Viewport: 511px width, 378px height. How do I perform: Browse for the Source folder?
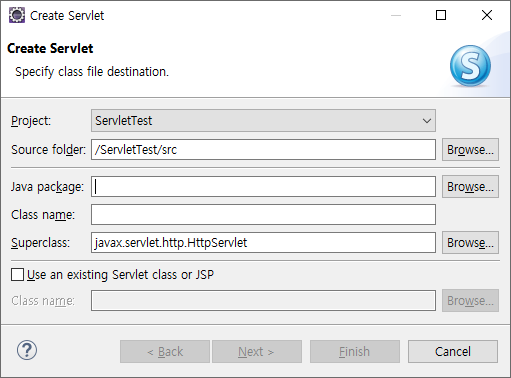(470, 149)
